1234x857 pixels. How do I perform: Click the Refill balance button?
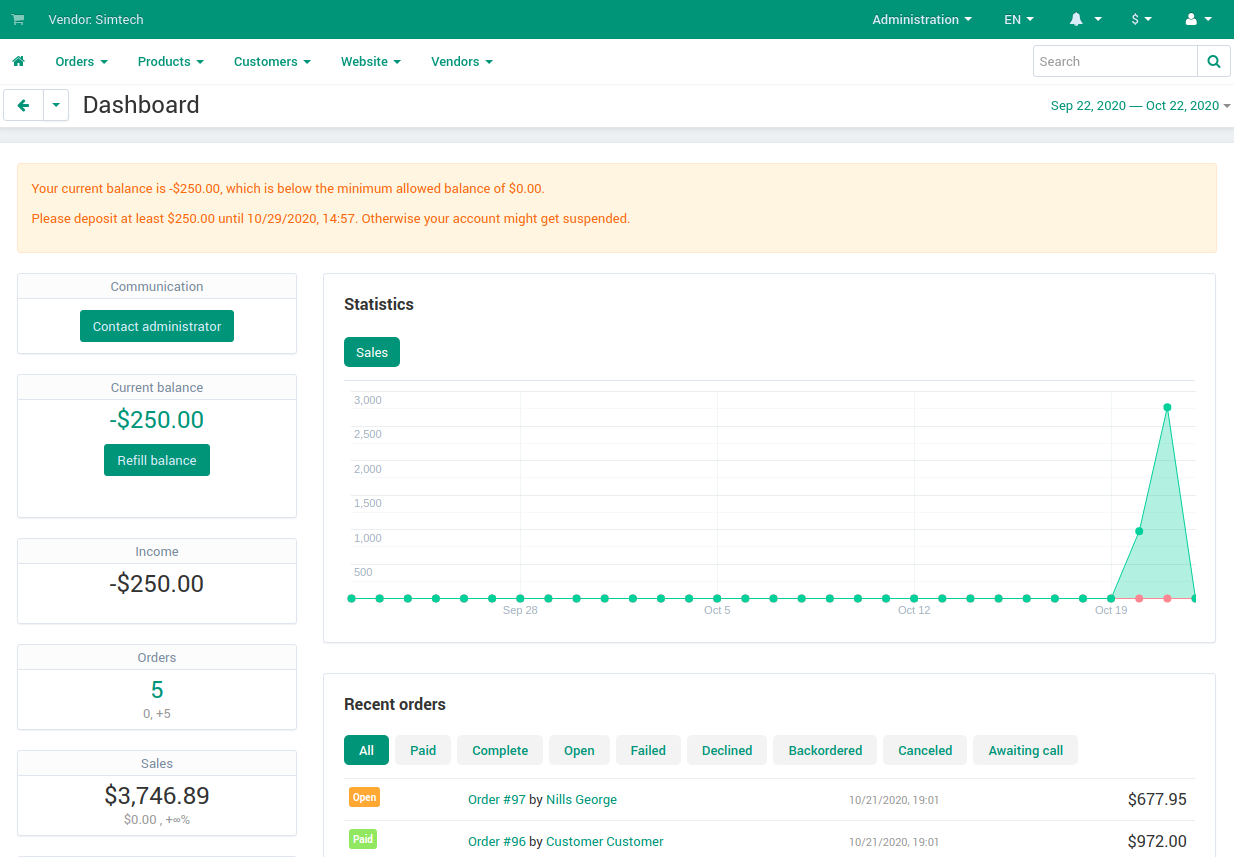(x=157, y=460)
